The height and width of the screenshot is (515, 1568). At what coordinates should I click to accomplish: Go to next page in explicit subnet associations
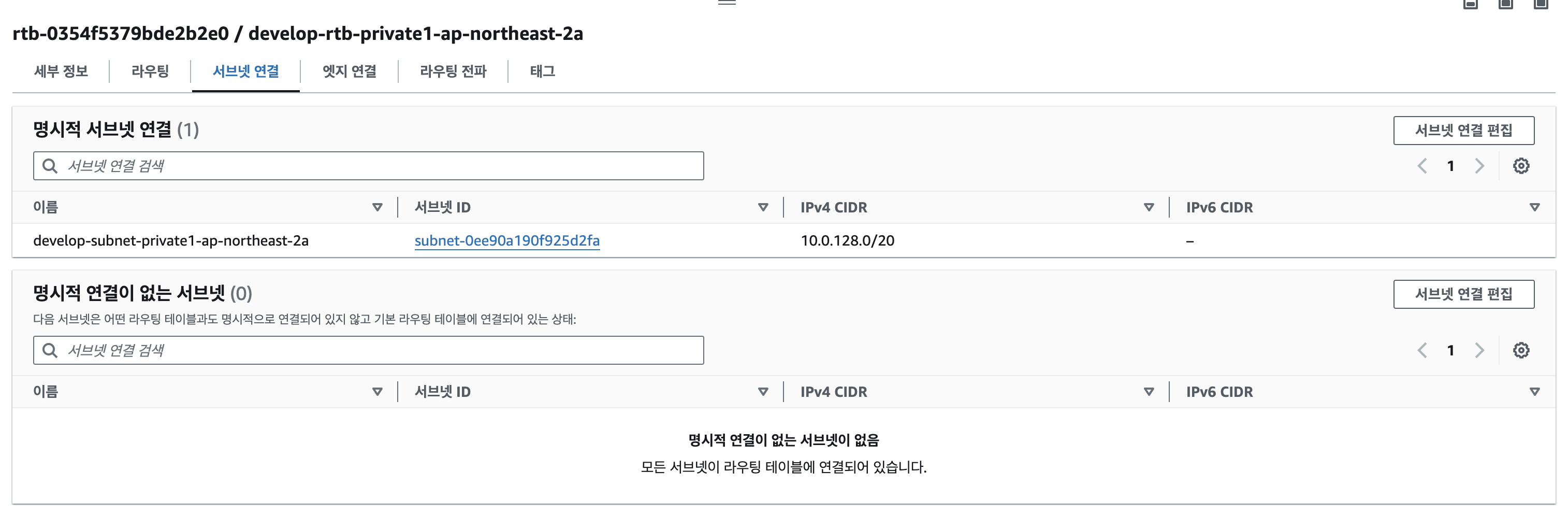point(1479,166)
